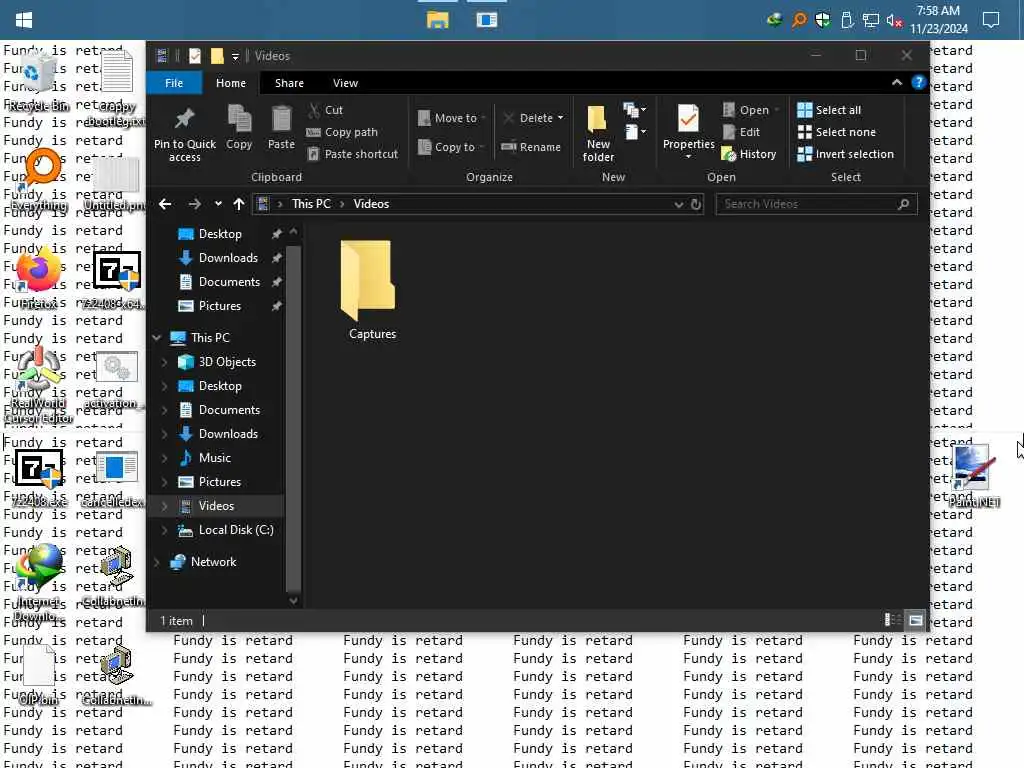Go back with the Back arrow

(165, 204)
